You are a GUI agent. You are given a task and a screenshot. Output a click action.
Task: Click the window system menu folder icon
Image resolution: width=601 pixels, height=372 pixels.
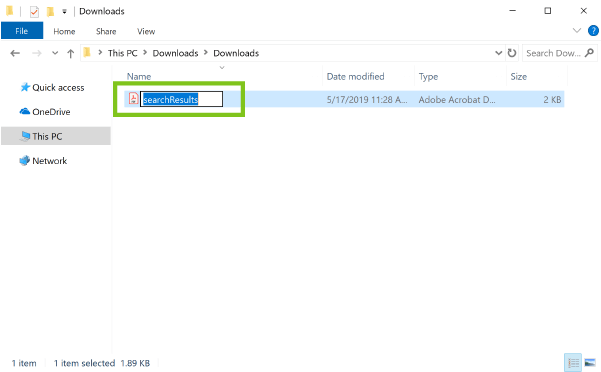(10, 11)
